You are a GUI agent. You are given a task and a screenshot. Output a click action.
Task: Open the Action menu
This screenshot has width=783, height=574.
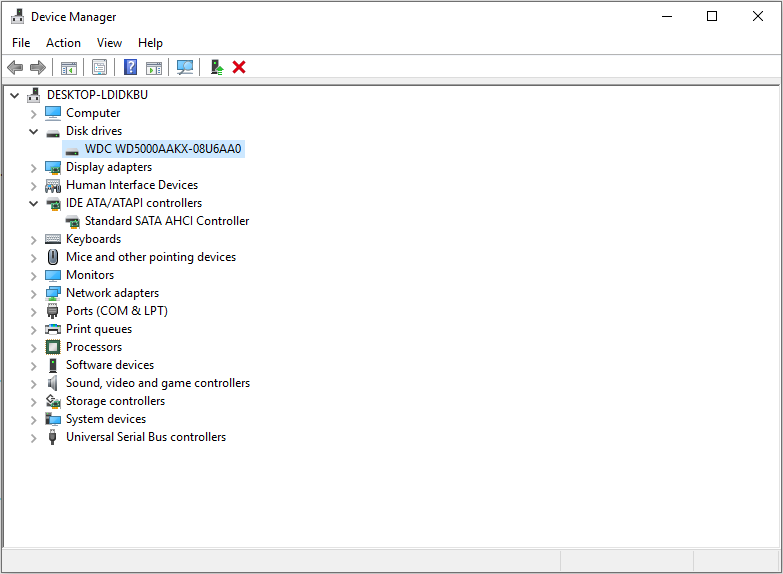(63, 43)
